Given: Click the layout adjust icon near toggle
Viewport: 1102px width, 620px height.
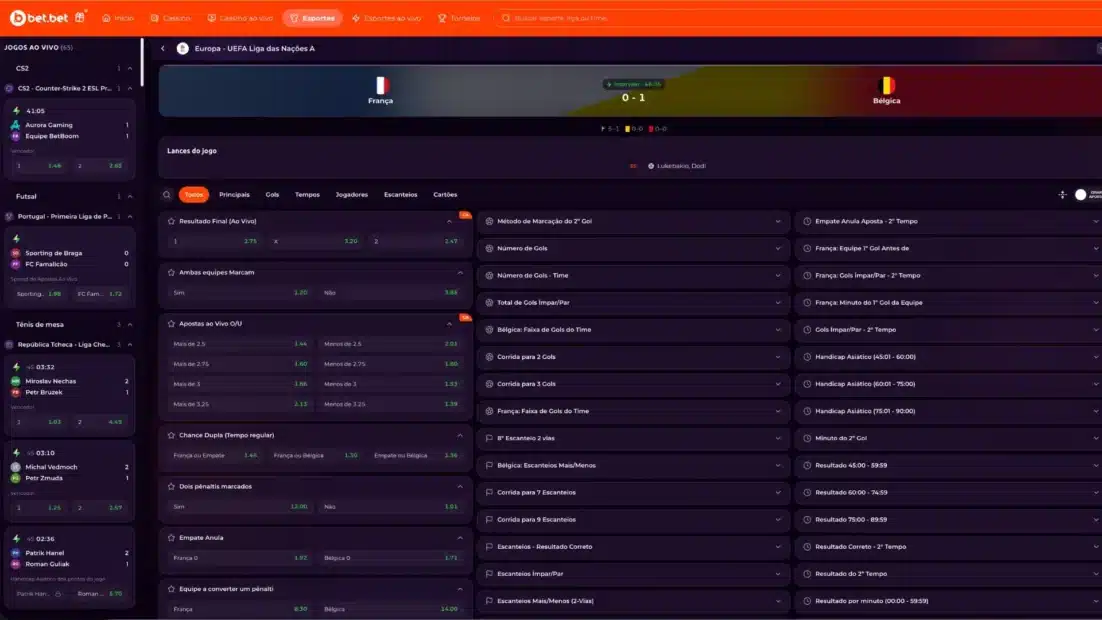Looking at the screenshot, I should 1062,195.
